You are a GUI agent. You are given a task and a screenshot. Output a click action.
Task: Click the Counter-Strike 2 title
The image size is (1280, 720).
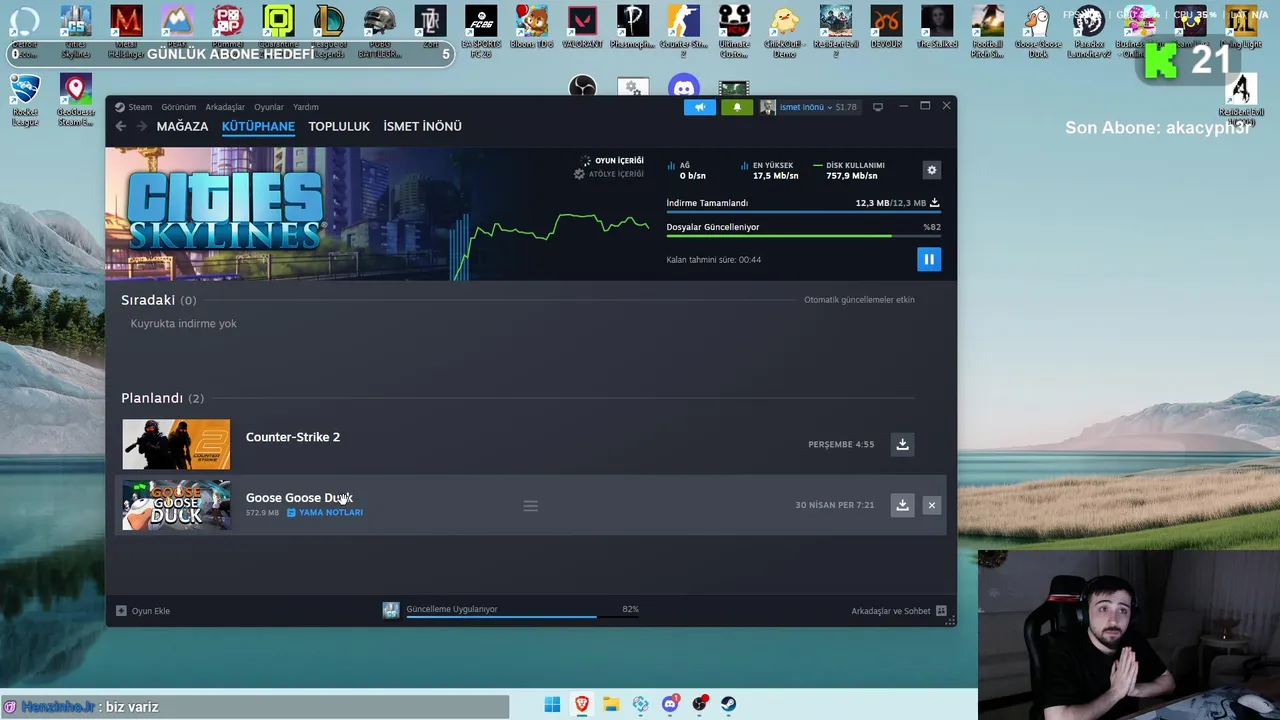[293, 437]
